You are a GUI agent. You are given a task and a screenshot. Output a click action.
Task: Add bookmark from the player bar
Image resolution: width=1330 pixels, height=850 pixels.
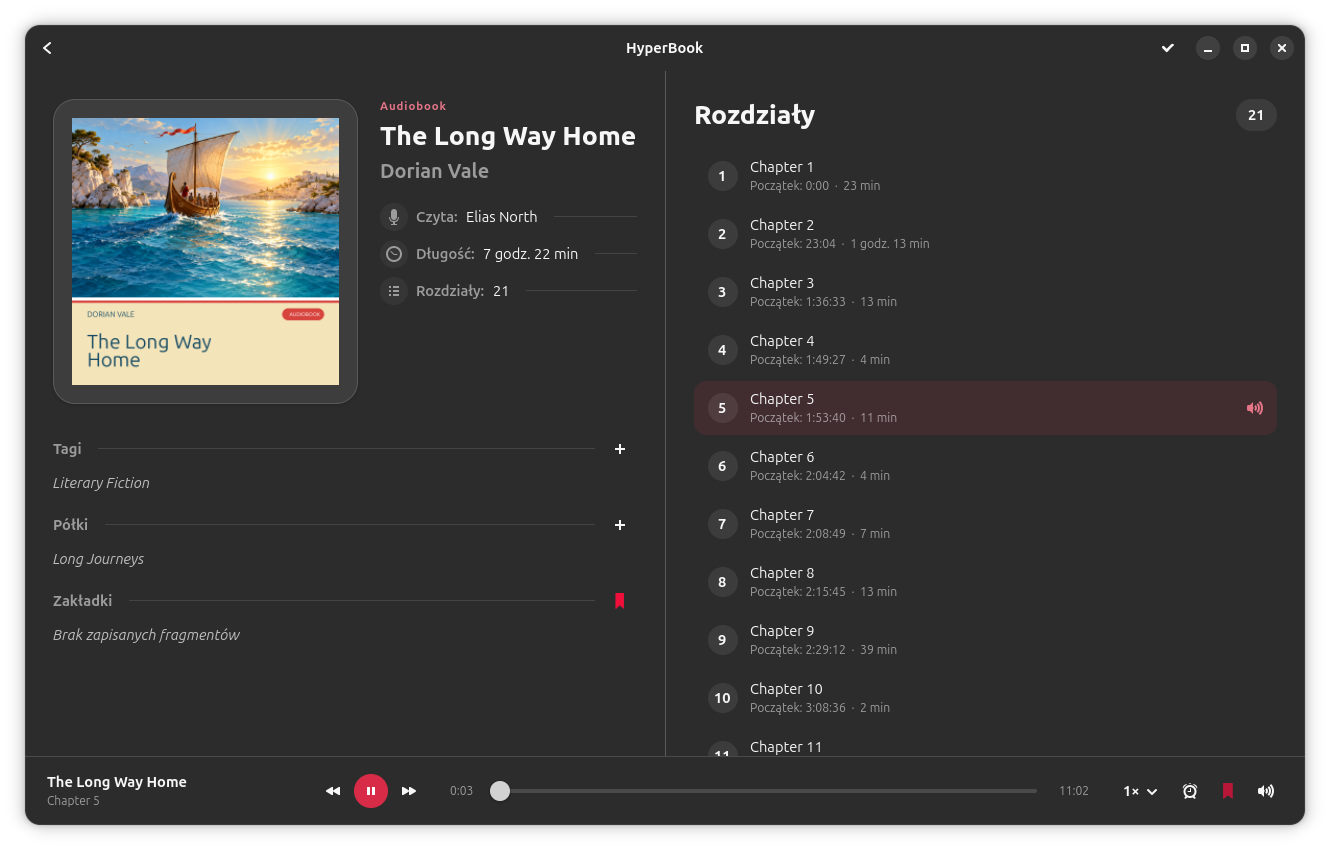click(x=1228, y=791)
